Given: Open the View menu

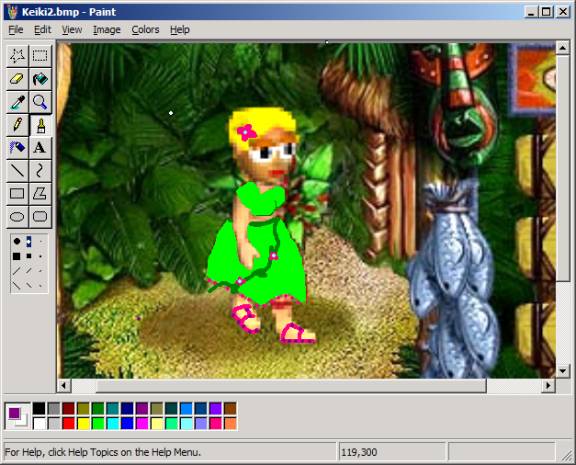Looking at the screenshot, I should point(72,30).
